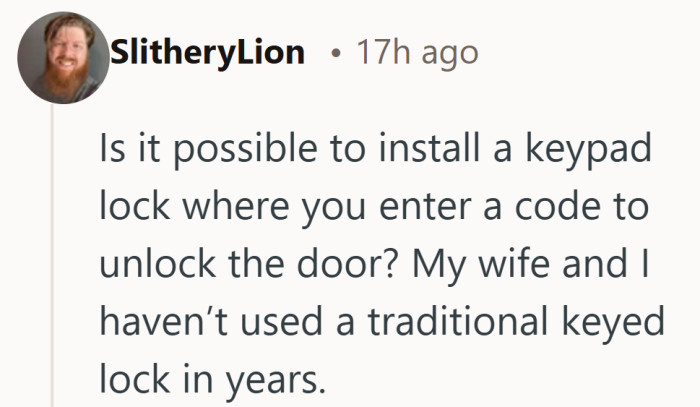The height and width of the screenshot is (407, 700).
Task: Click the line starting with 'haven't used'
Action: pyautogui.click(x=382, y=323)
